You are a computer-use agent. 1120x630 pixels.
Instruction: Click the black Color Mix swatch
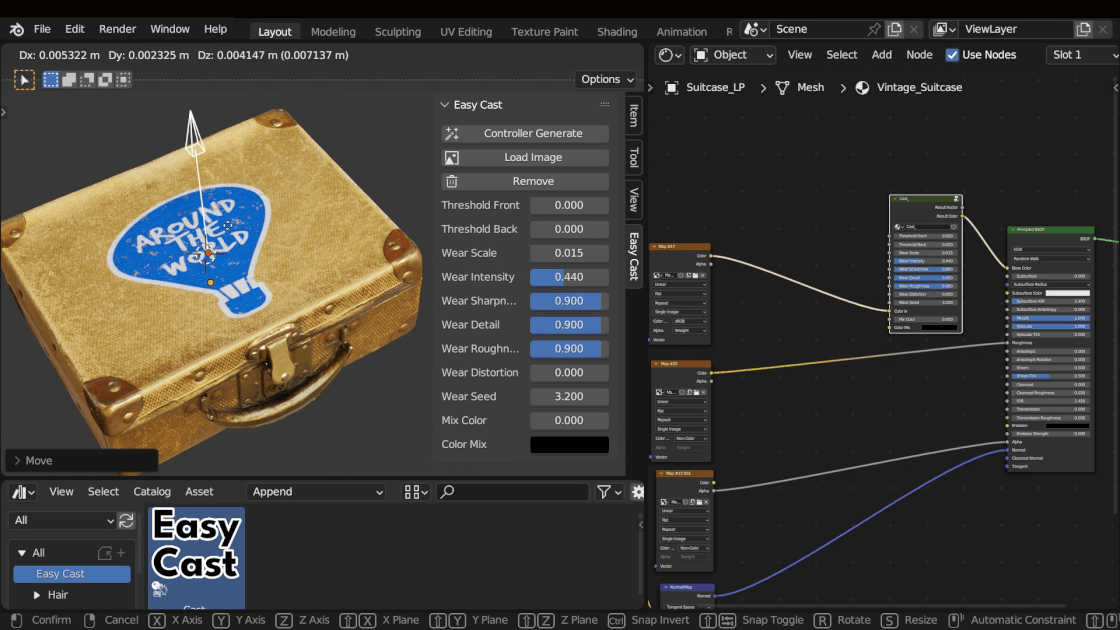(x=569, y=443)
